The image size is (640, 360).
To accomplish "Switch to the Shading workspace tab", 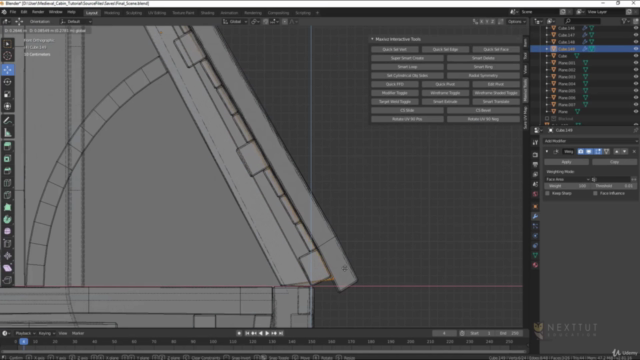I will (207, 13).
